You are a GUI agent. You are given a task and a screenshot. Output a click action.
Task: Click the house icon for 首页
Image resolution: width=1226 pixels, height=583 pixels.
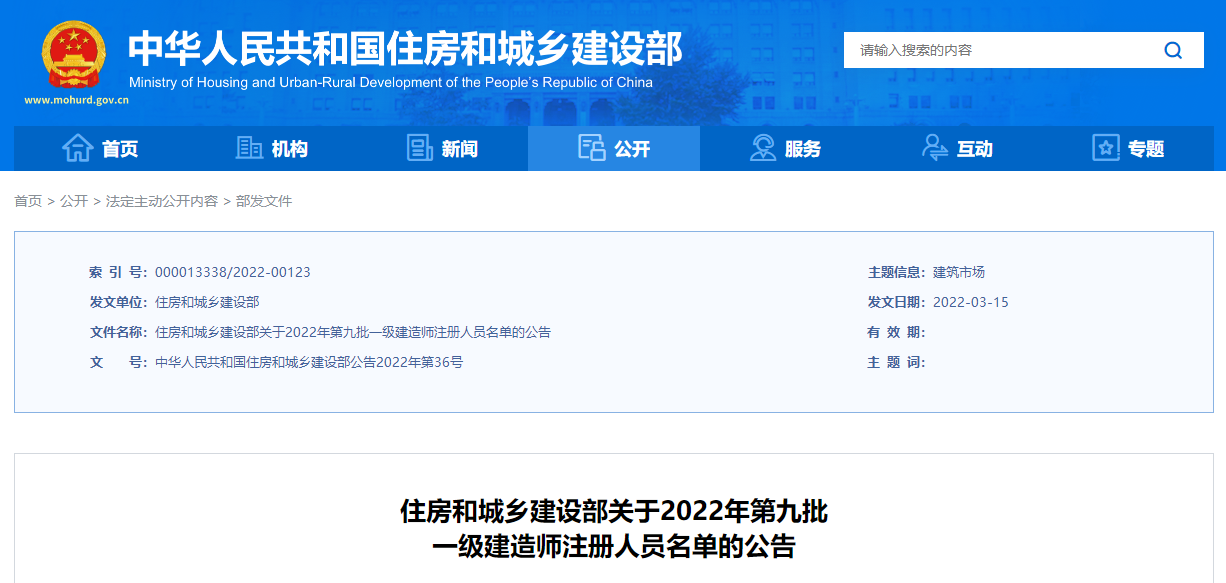[77, 148]
